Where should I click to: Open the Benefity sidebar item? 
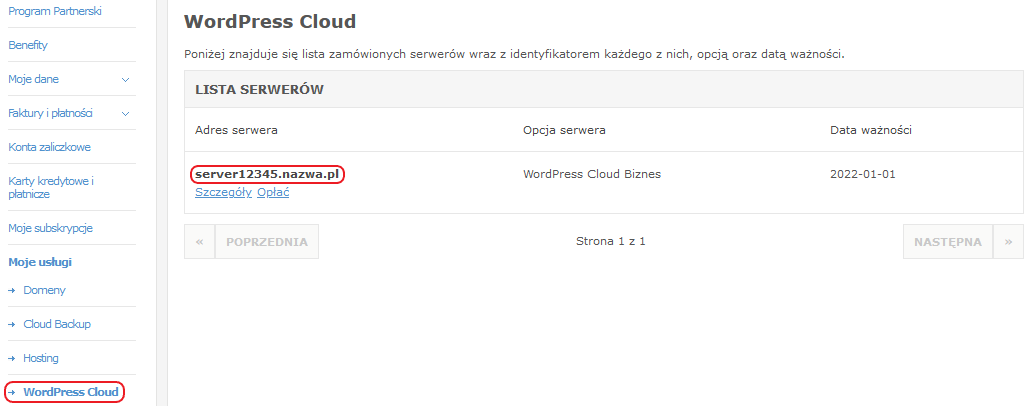(x=28, y=45)
